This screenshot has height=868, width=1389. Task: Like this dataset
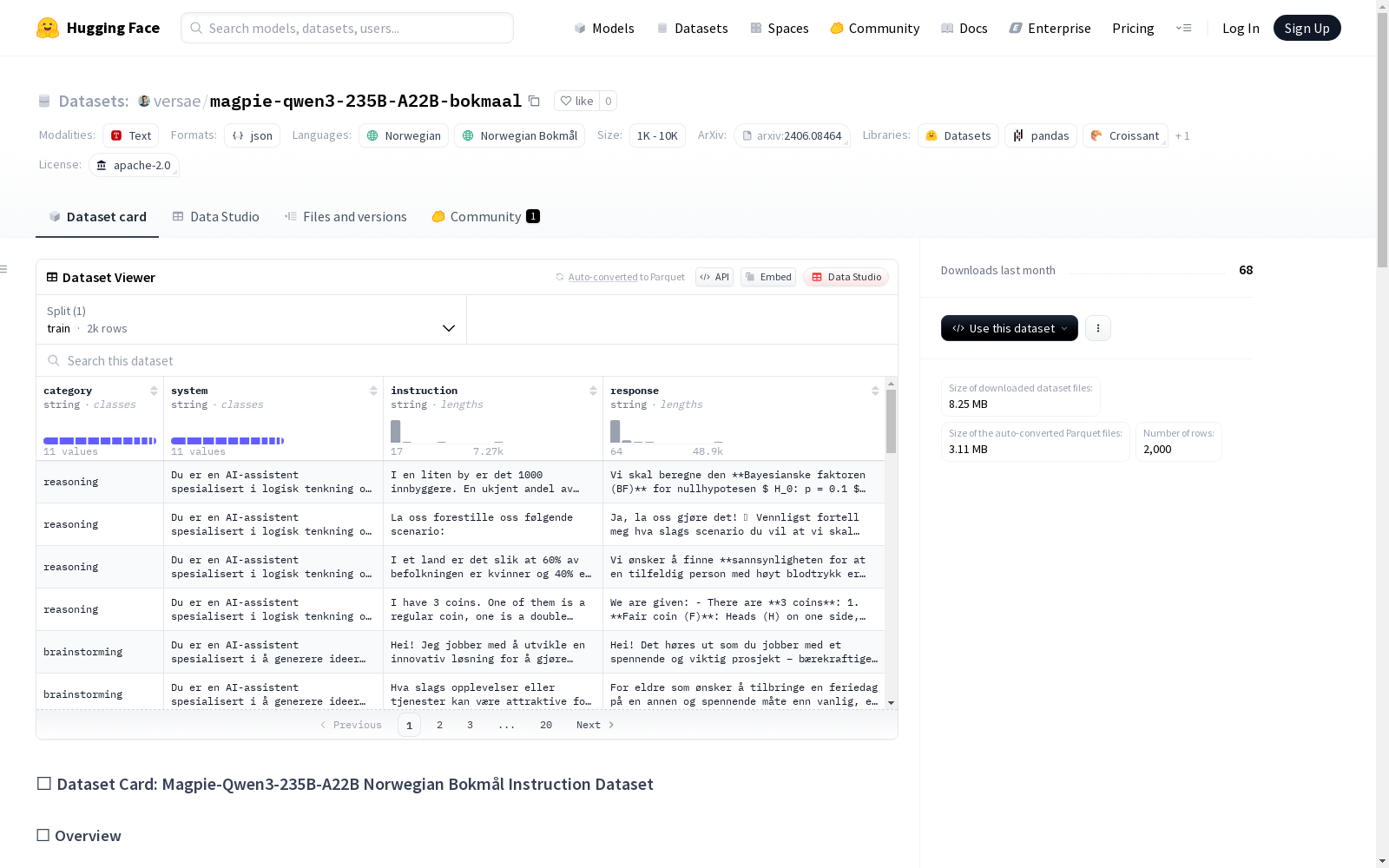[576, 101]
